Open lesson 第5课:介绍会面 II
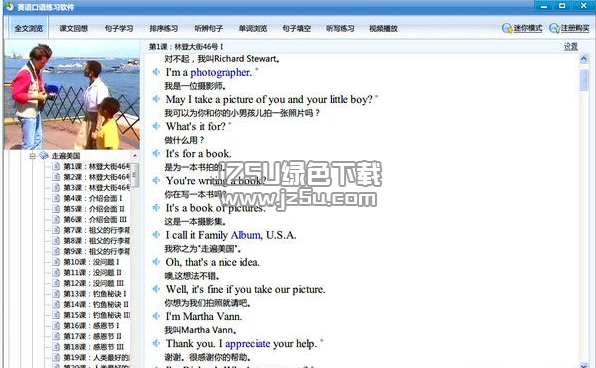This screenshot has height=368, width=596. click(x=94, y=209)
